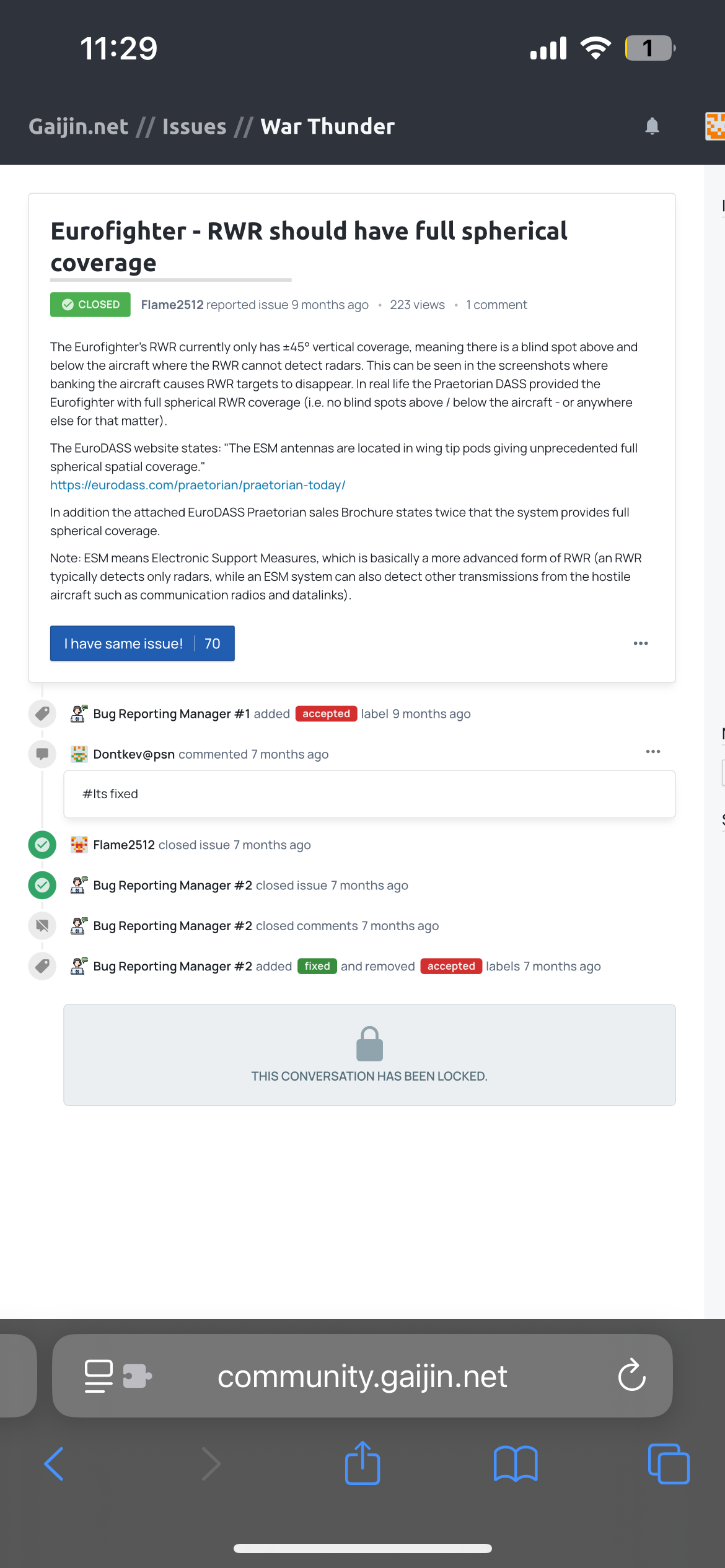The width and height of the screenshot is (725, 1568).
Task: Open Dontkev@psn user profile
Action: pyautogui.click(x=134, y=754)
